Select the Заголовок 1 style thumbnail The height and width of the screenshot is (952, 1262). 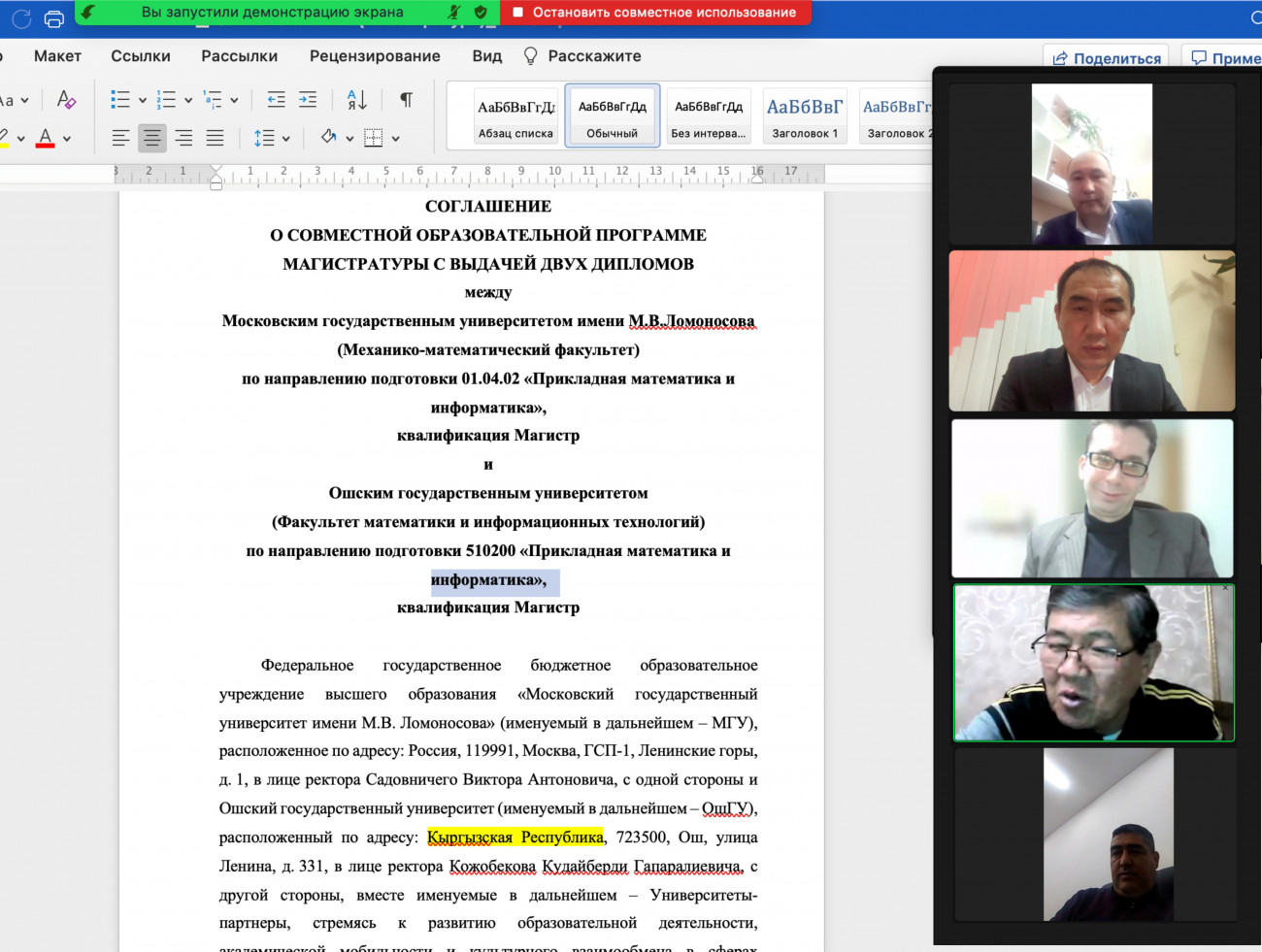coord(804,115)
